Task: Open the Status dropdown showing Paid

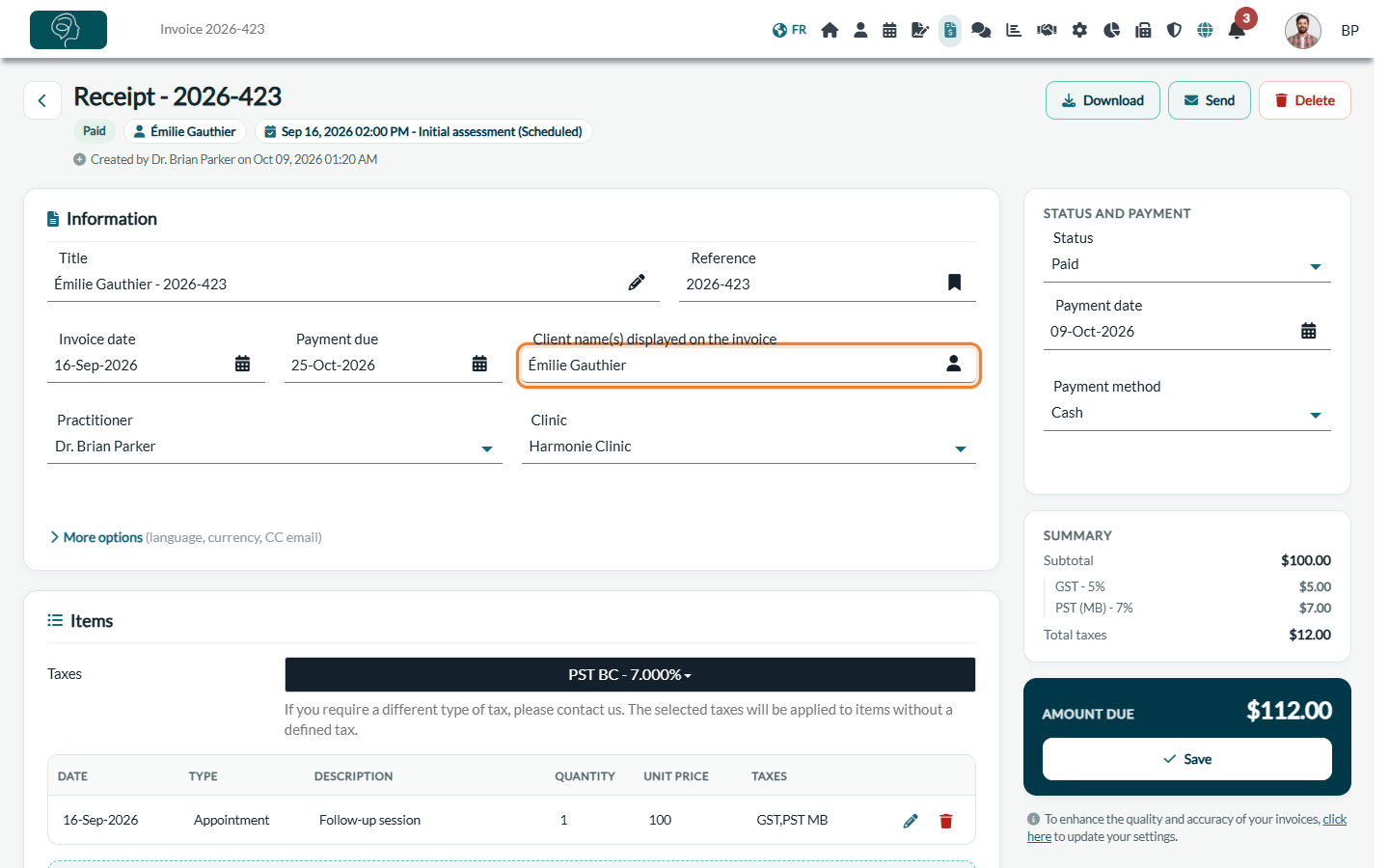Action: (x=1186, y=264)
